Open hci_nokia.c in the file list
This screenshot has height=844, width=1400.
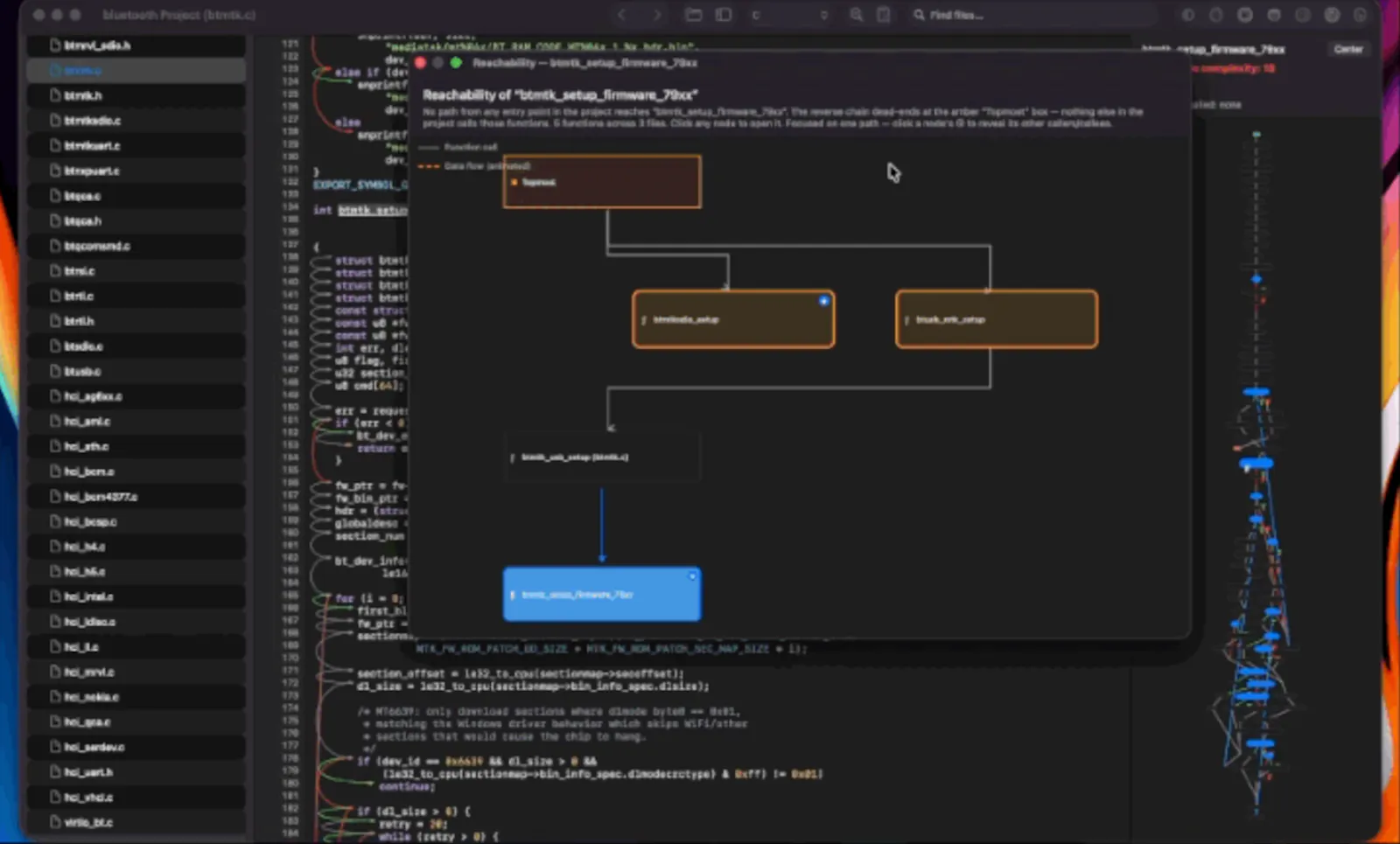point(136,697)
